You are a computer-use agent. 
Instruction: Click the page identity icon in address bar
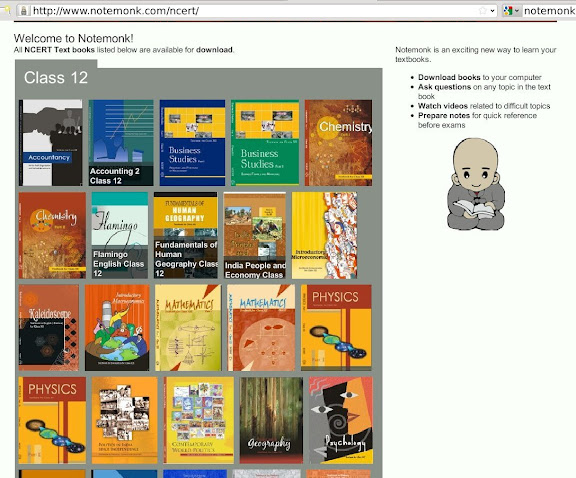24,11
